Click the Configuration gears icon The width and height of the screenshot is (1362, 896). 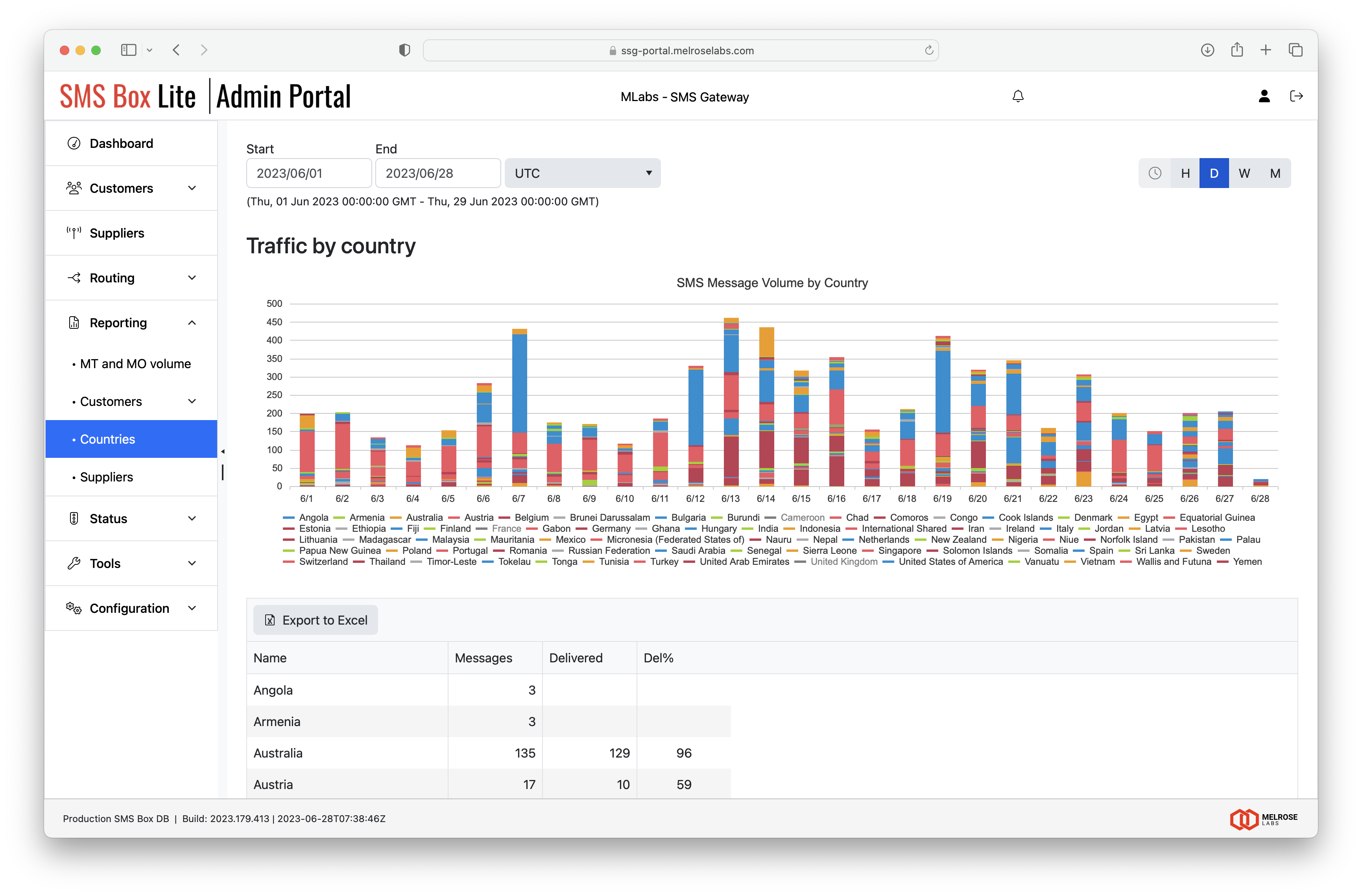[74, 608]
